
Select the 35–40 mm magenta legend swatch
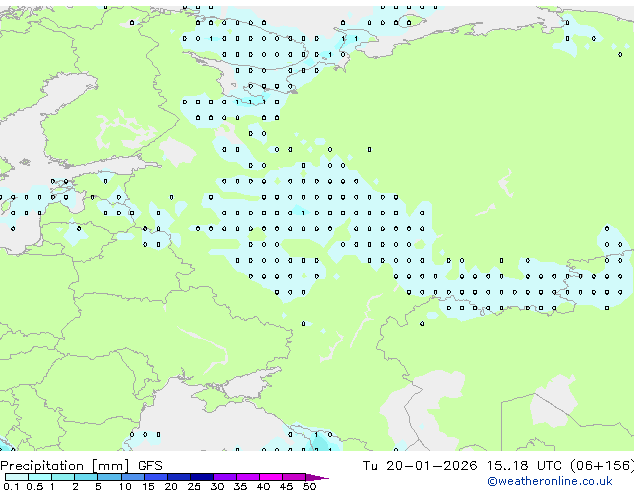(248, 477)
